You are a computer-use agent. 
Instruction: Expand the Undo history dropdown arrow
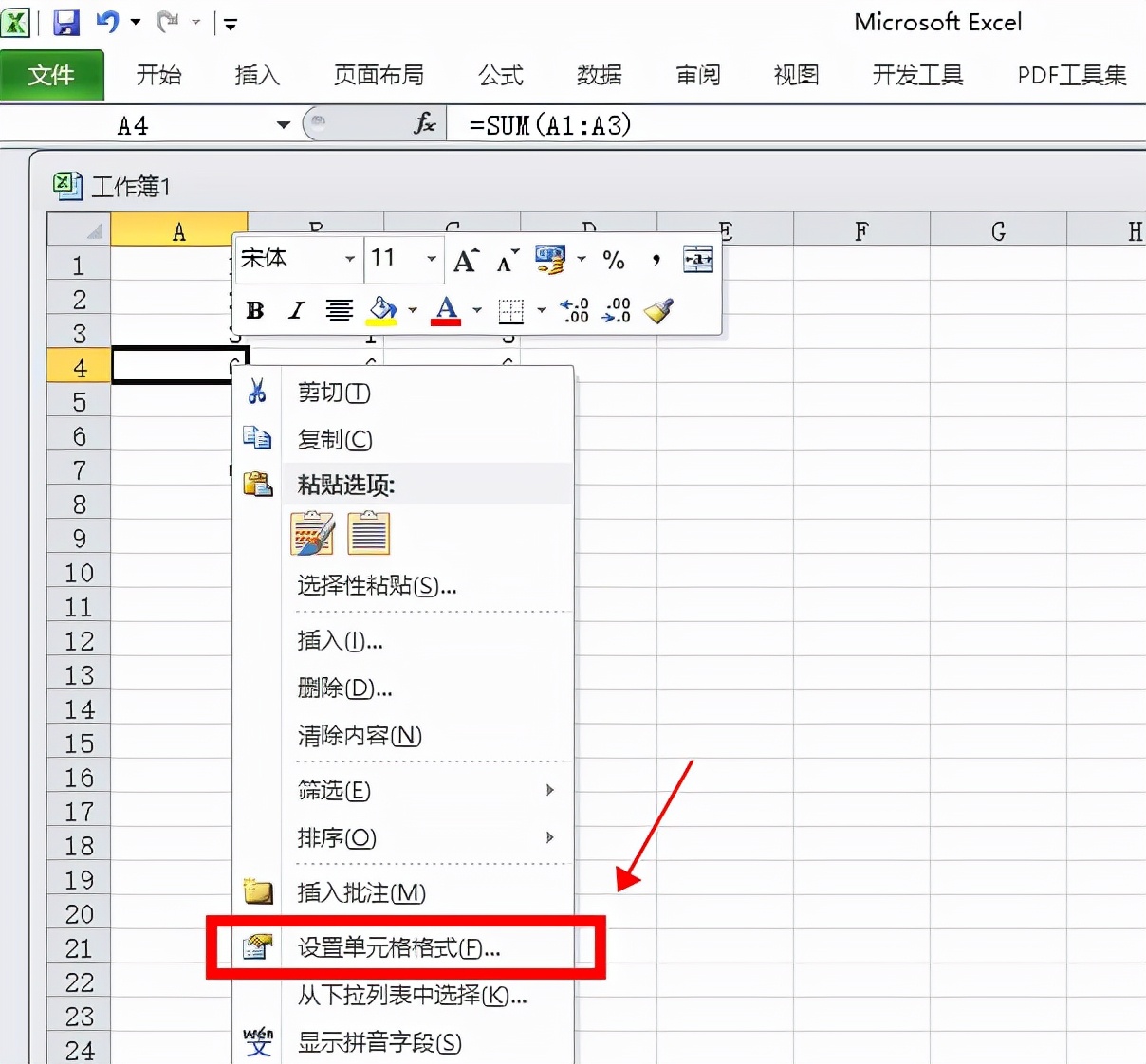pos(135,21)
